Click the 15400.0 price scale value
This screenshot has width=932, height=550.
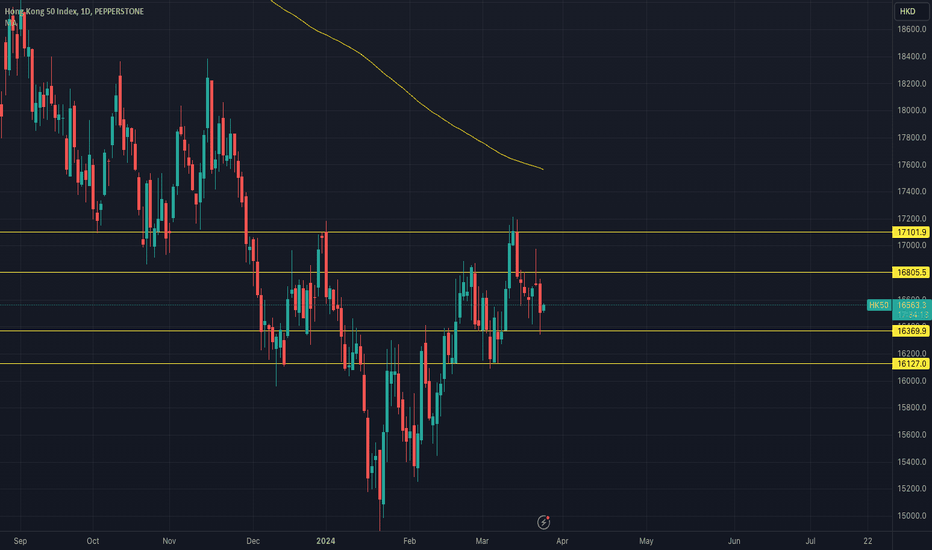click(912, 462)
